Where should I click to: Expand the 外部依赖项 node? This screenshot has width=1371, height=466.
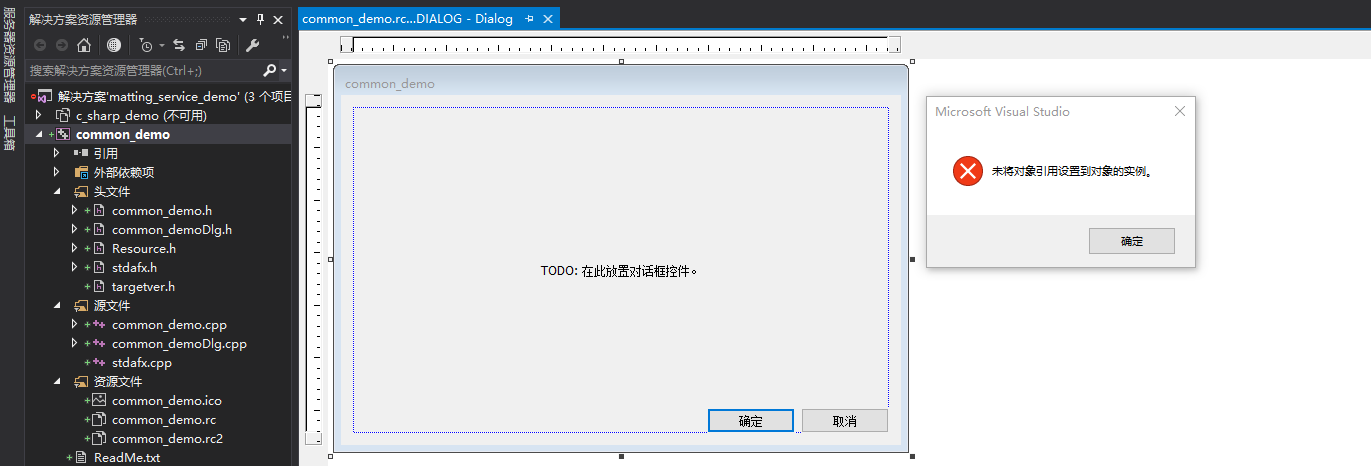pos(57,173)
